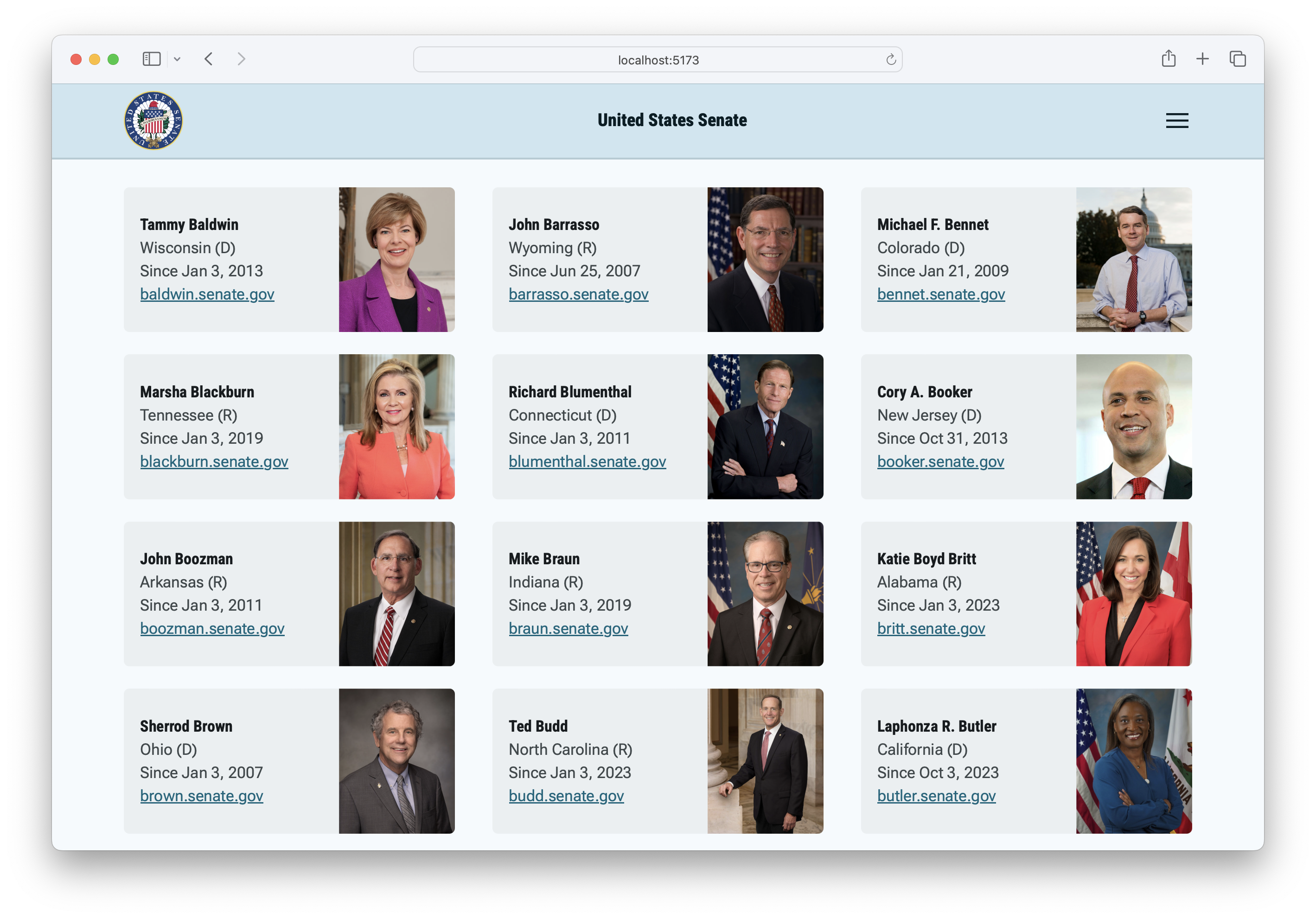Toggle the Safari sidebar button
Screen dimensions: 1316x919
click(x=151, y=59)
